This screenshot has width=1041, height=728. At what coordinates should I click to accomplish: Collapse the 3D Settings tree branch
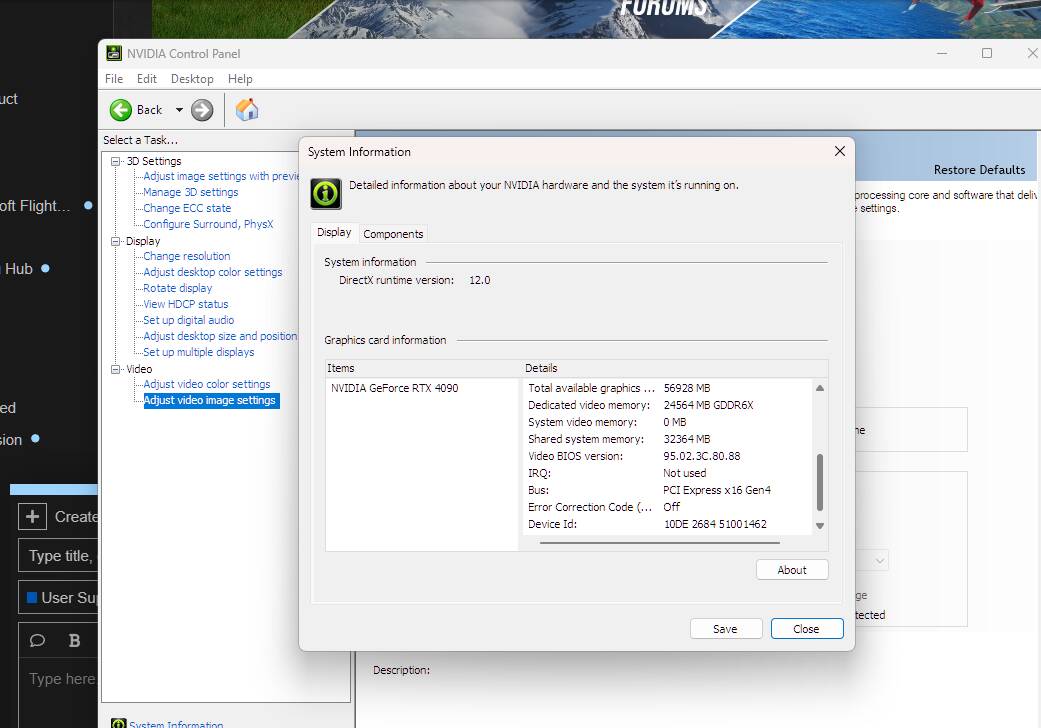[115, 161]
